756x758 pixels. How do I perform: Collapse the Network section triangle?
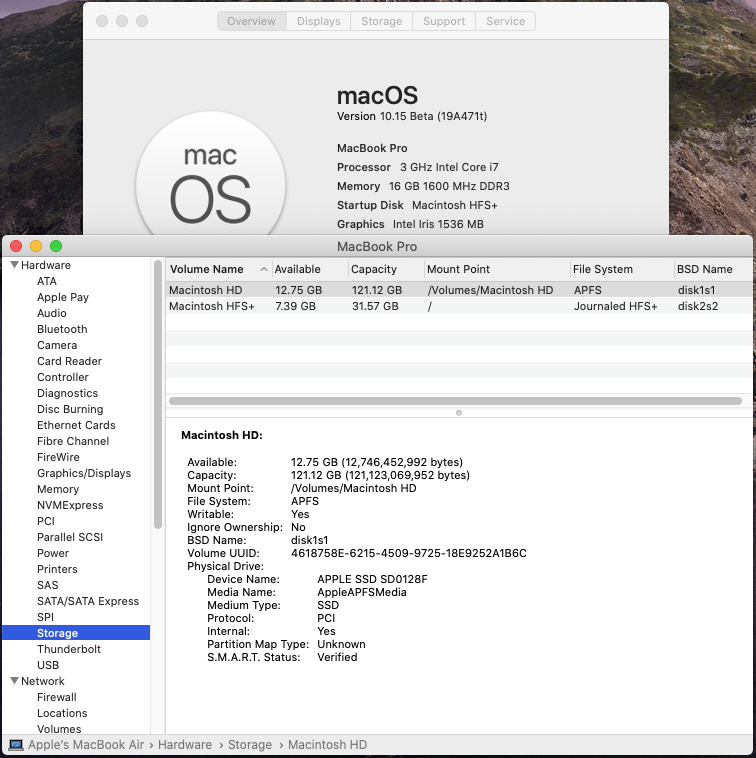[15, 681]
